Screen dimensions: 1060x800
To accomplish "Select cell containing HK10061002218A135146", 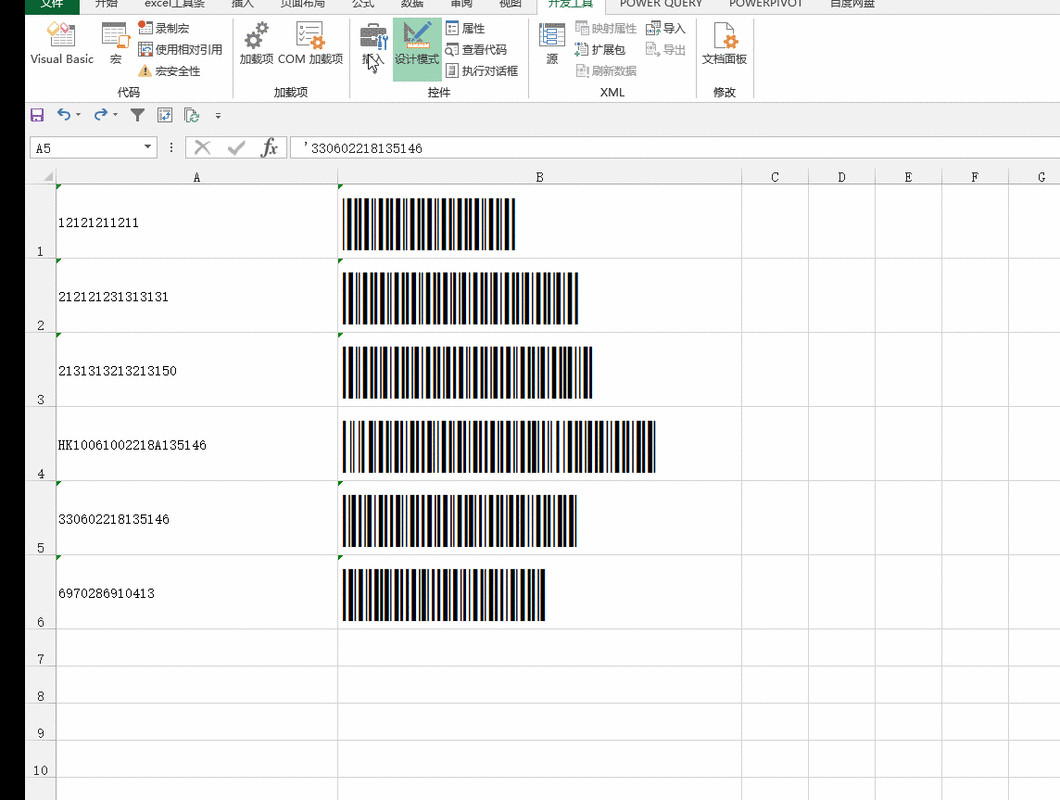I will pos(197,444).
